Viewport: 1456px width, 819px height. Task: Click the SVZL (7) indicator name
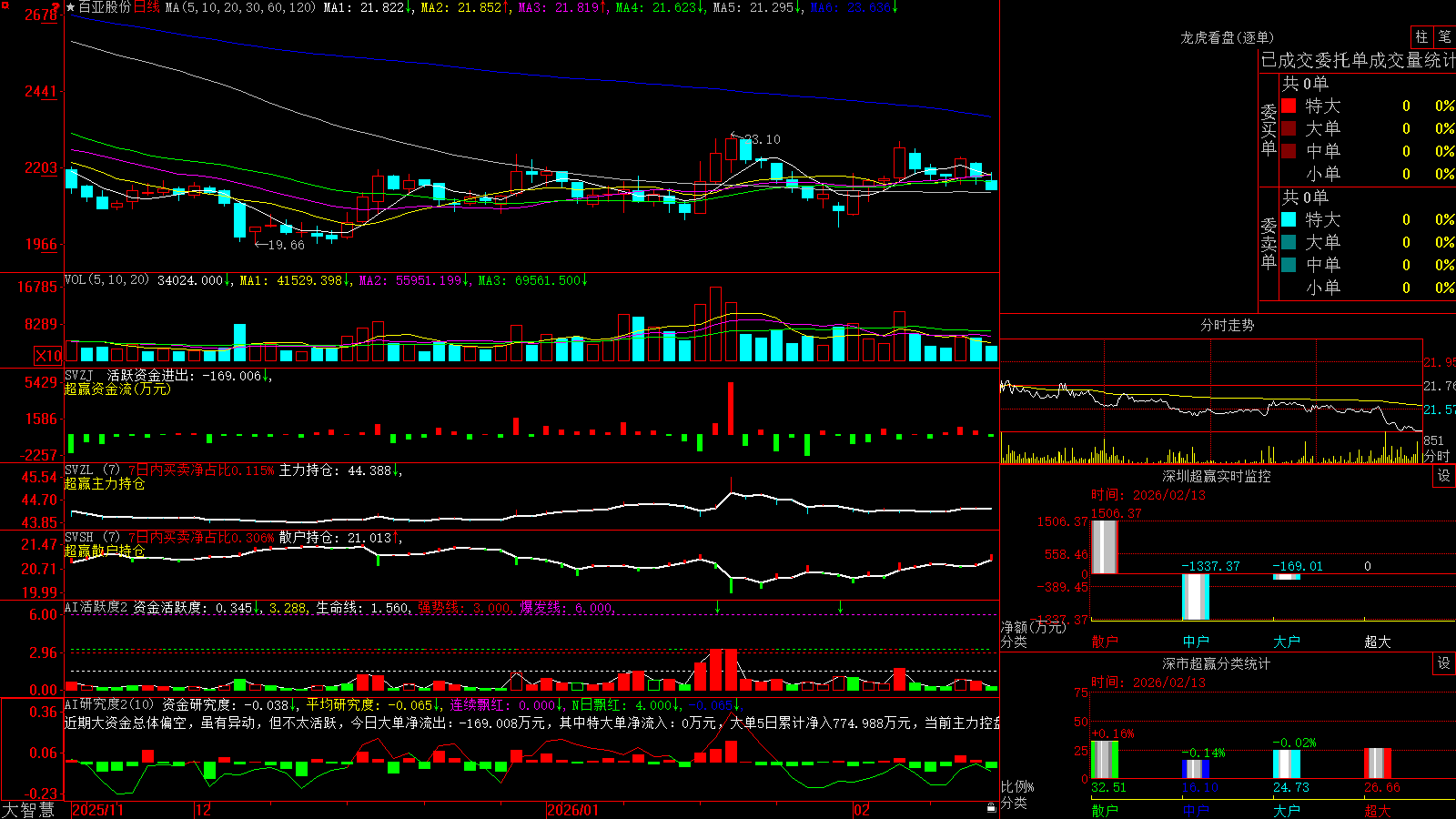[x=92, y=470]
